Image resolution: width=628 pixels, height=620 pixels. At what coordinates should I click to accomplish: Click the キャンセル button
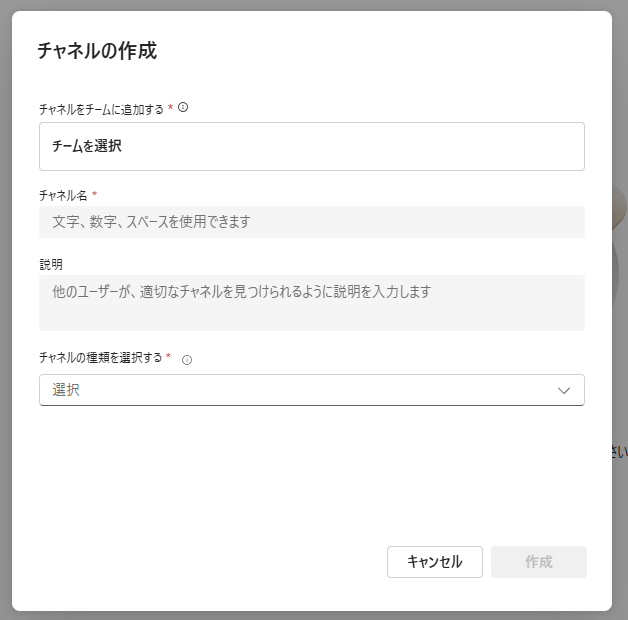[435, 562]
